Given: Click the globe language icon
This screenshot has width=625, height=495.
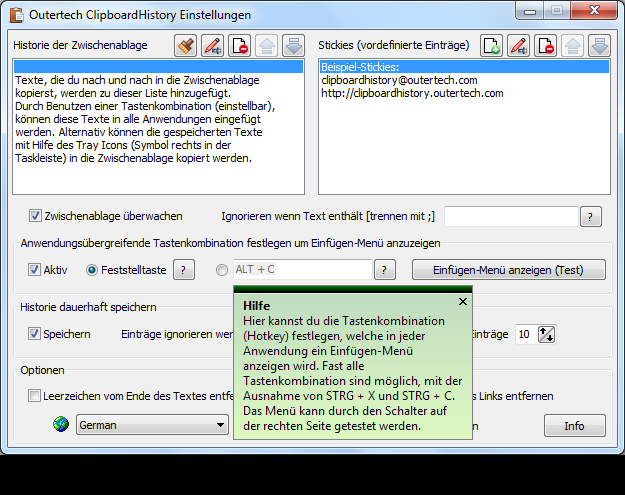Looking at the screenshot, I should (61, 424).
